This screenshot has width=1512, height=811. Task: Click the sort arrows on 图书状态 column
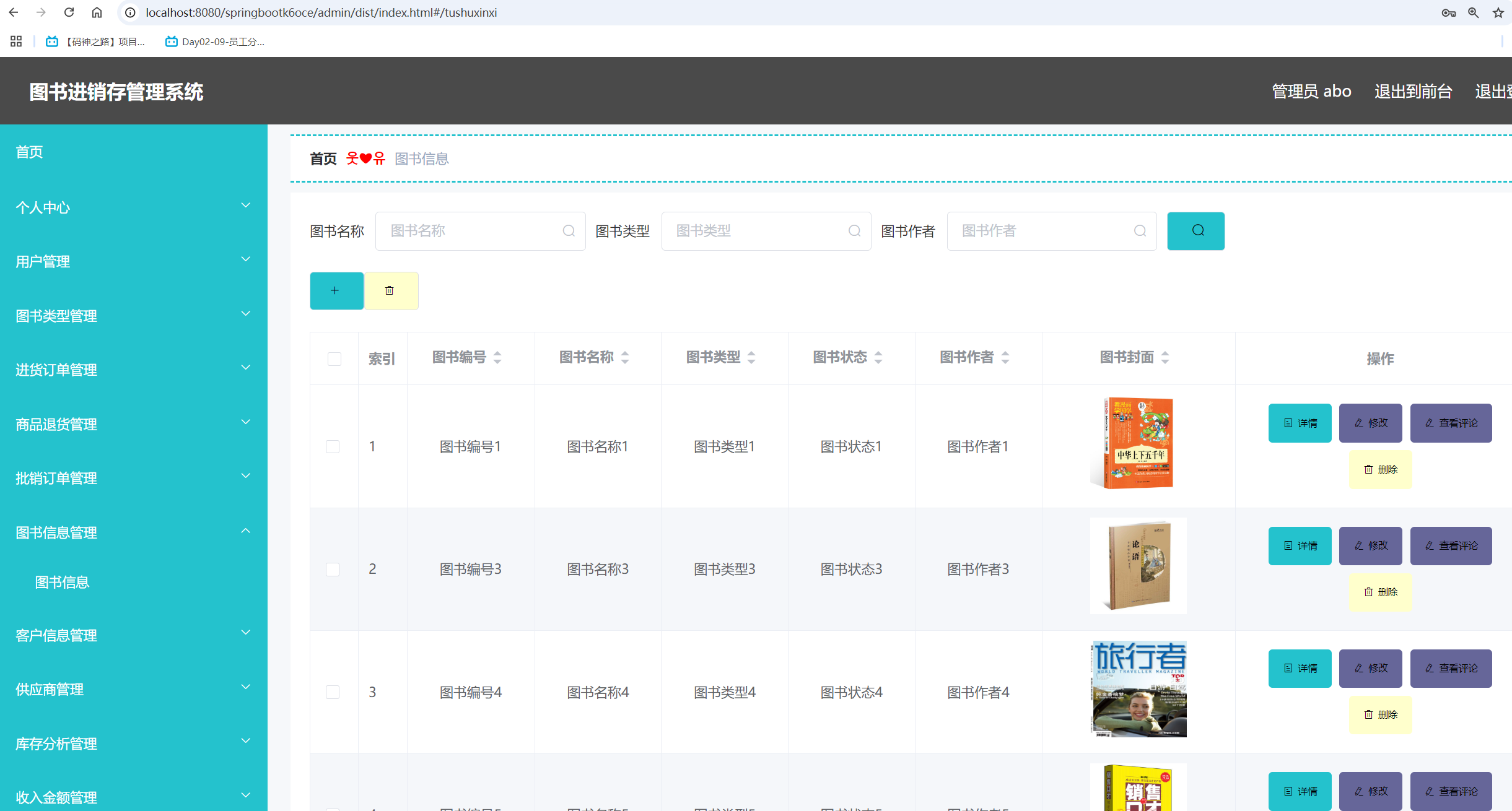[x=879, y=357]
